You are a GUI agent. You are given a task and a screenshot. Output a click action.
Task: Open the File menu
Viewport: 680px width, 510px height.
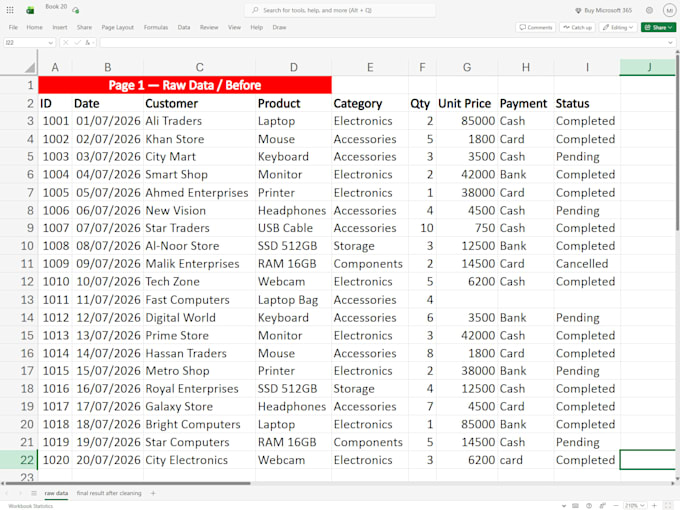pyautogui.click(x=13, y=27)
